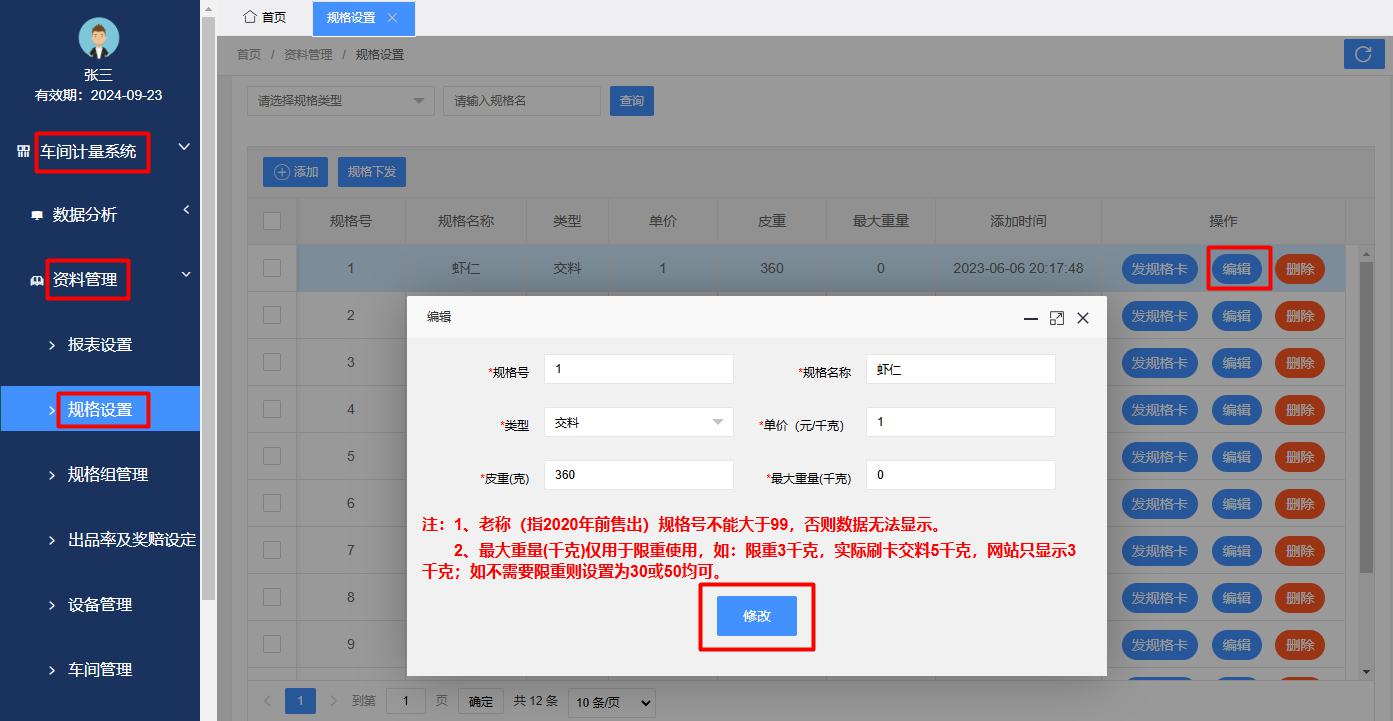Click the home icon in 首页 tab

coord(250,17)
